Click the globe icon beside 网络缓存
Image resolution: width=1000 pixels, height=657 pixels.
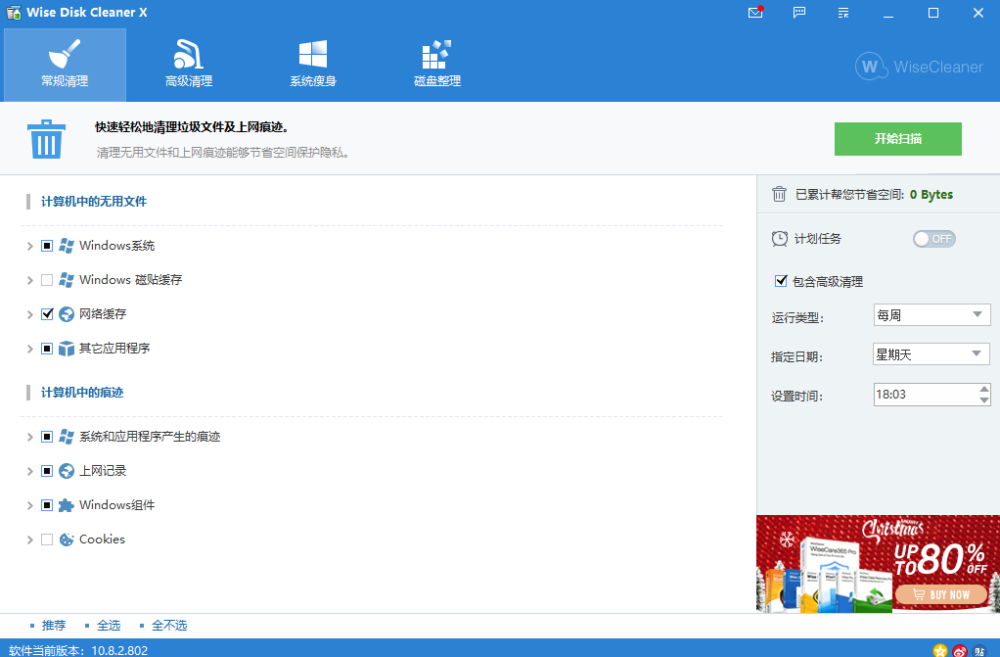click(x=66, y=314)
